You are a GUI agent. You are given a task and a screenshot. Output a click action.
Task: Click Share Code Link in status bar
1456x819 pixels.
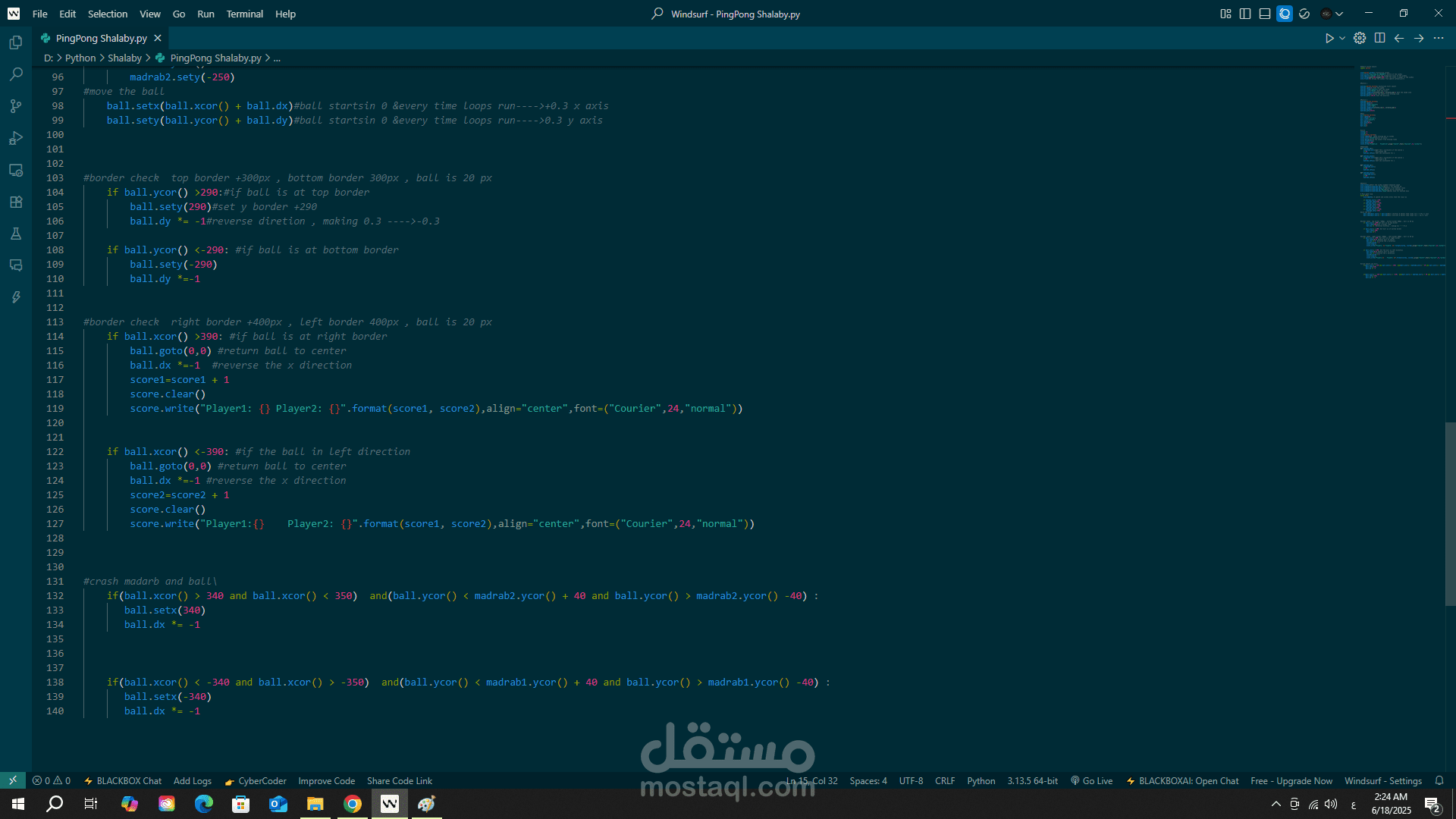[399, 780]
